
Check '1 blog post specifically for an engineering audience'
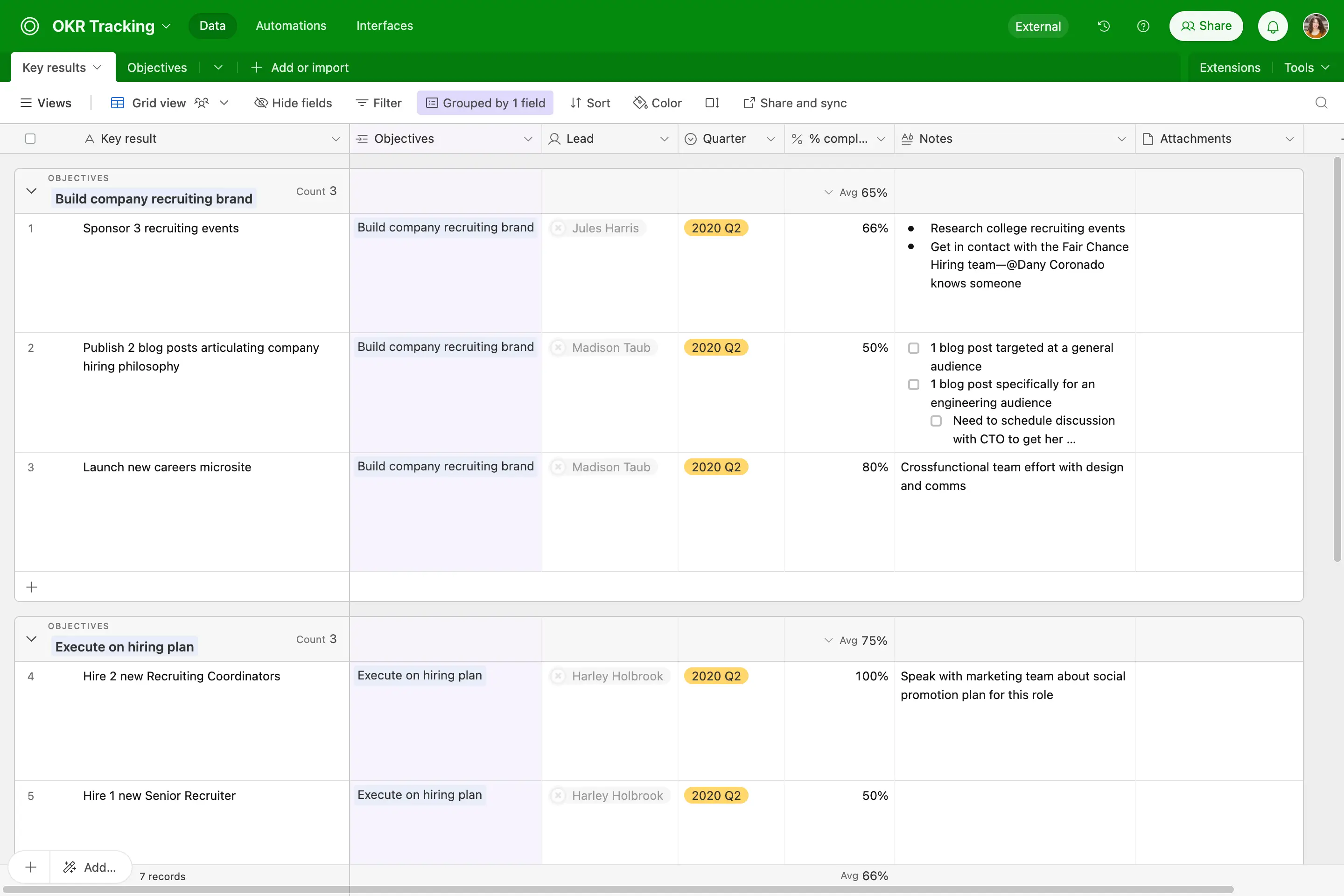[x=914, y=384]
